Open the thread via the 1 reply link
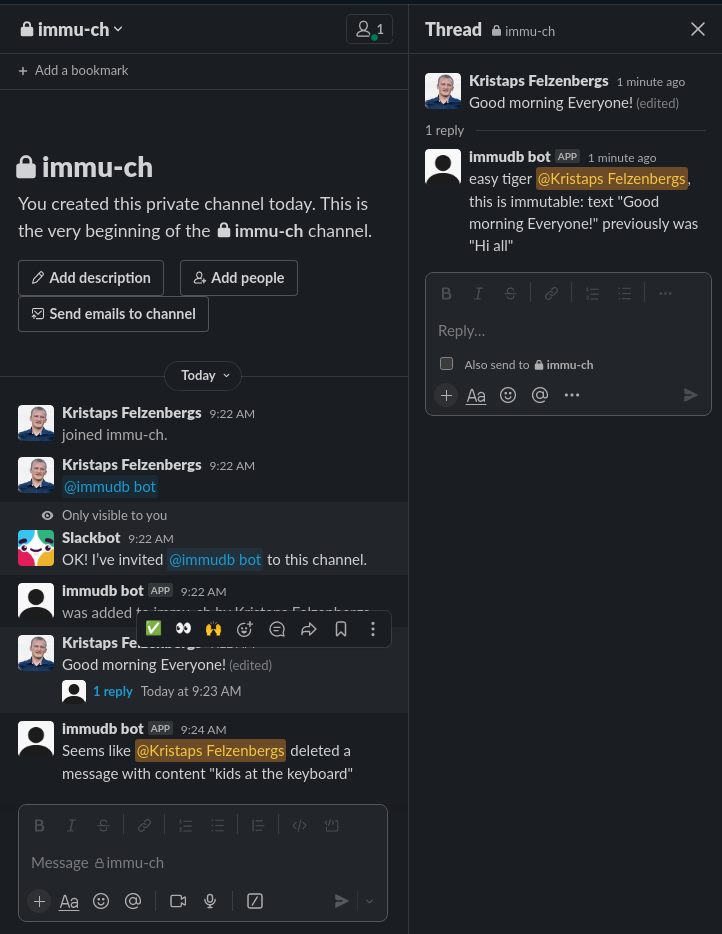 (x=113, y=691)
